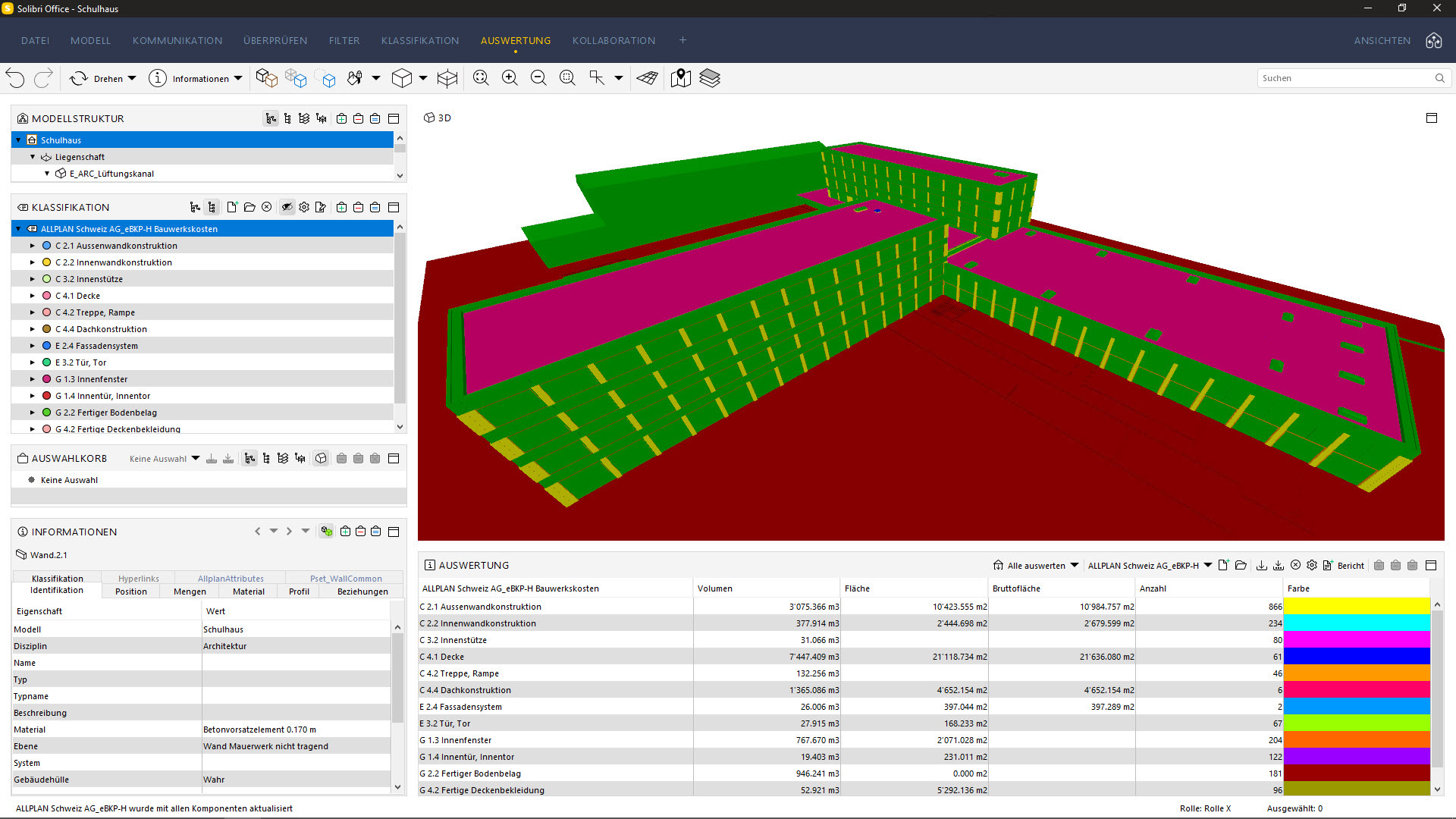Zoom out with the magnifier minus tool

coord(538,78)
